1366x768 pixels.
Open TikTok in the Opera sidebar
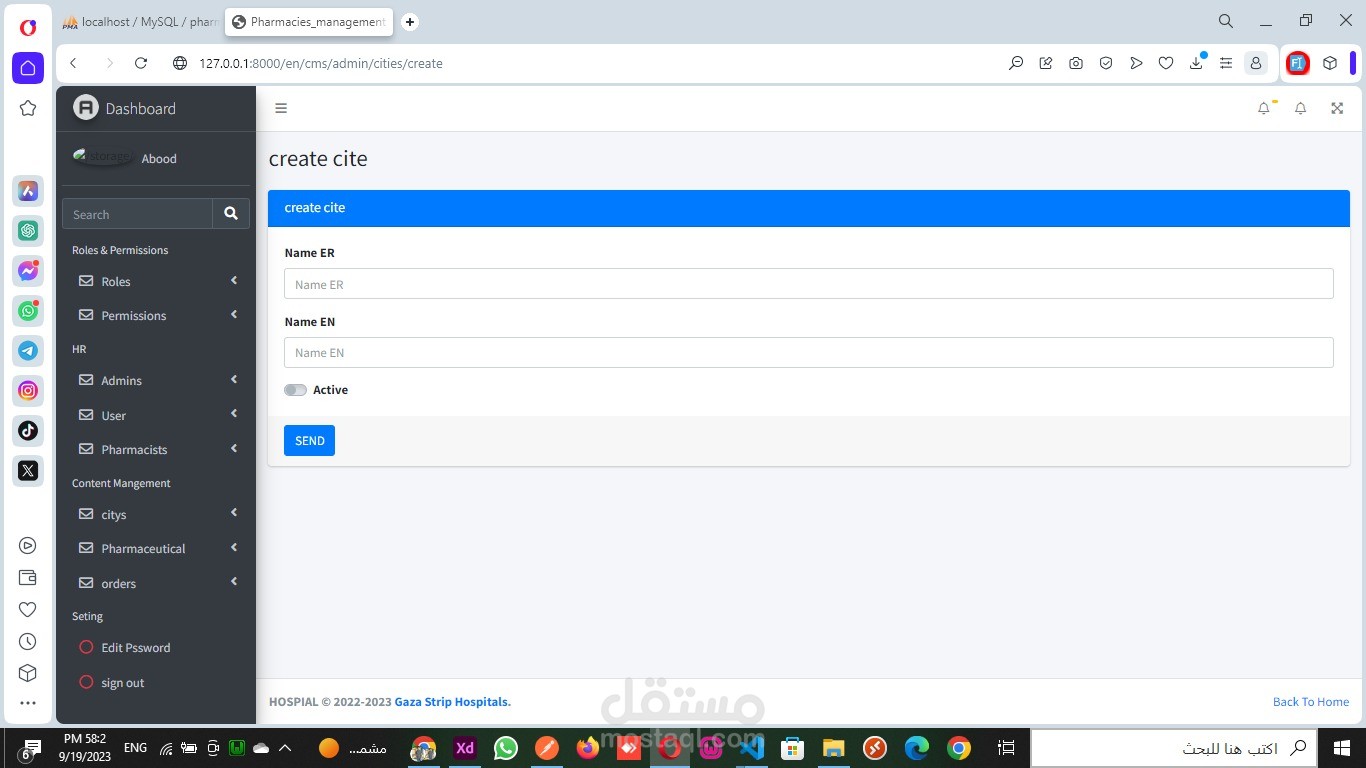(28, 431)
